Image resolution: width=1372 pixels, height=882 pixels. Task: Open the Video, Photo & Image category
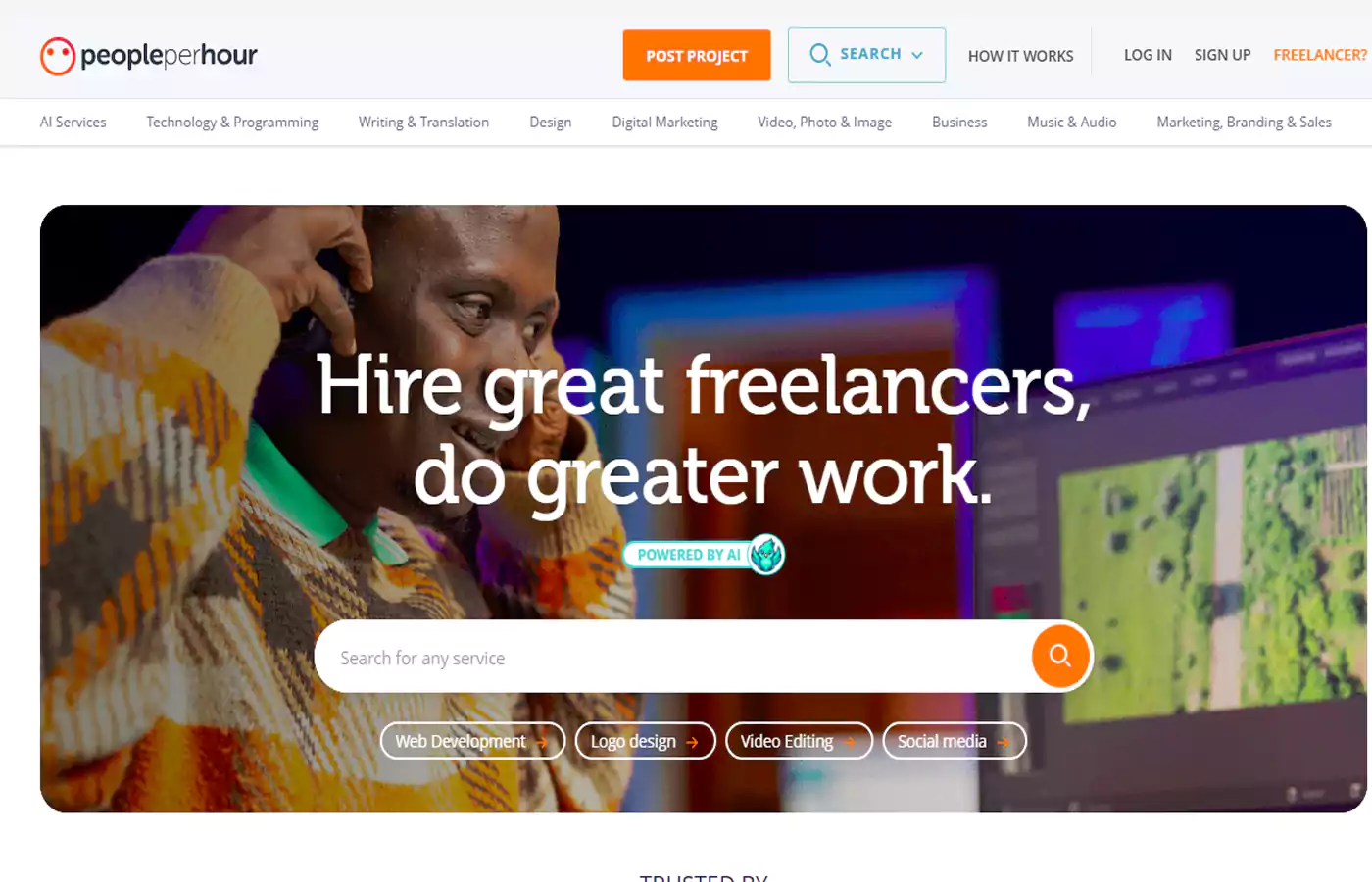coord(824,122)
